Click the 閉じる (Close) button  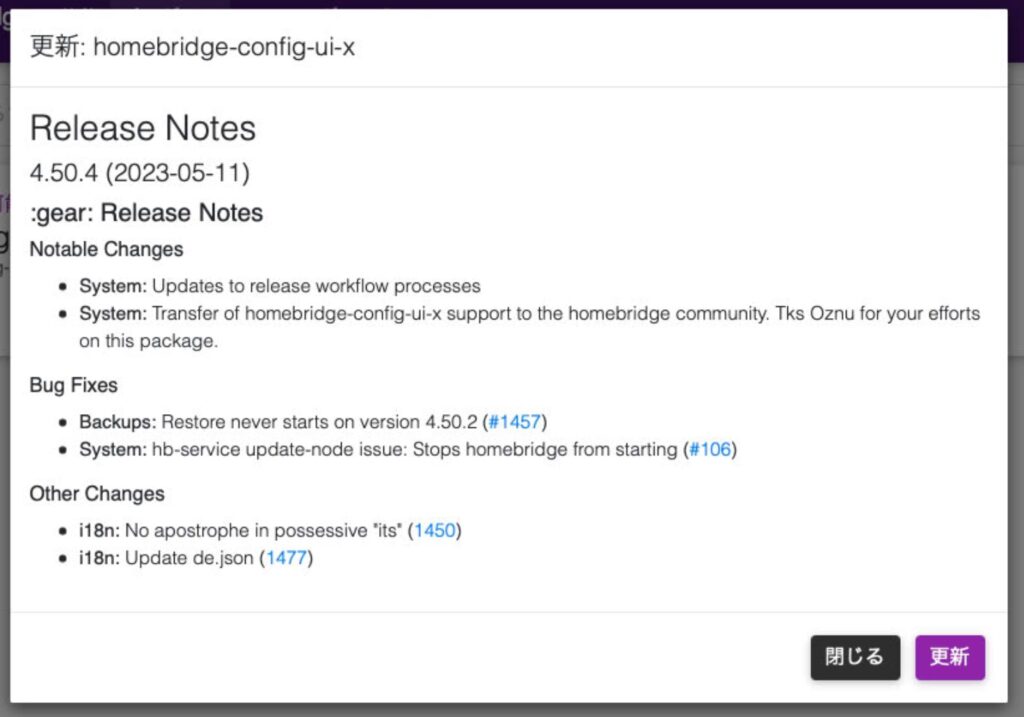tap(854, 657)
